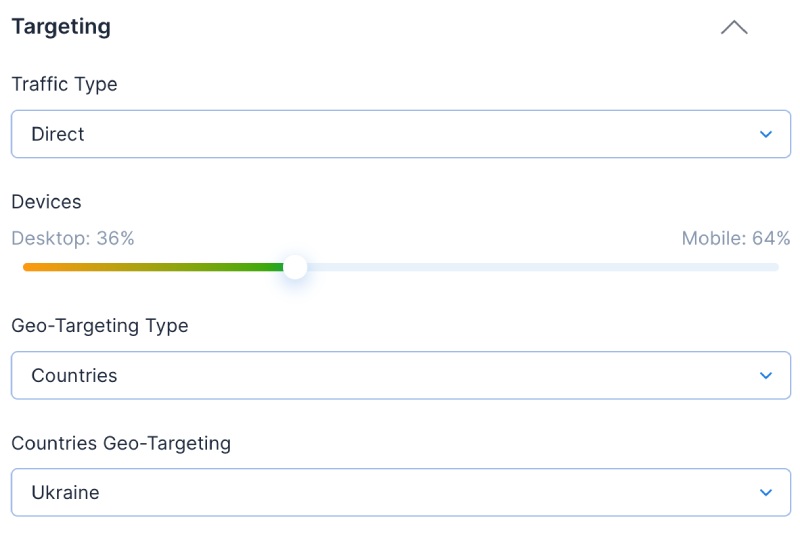Click the selected value Countries

74,376
